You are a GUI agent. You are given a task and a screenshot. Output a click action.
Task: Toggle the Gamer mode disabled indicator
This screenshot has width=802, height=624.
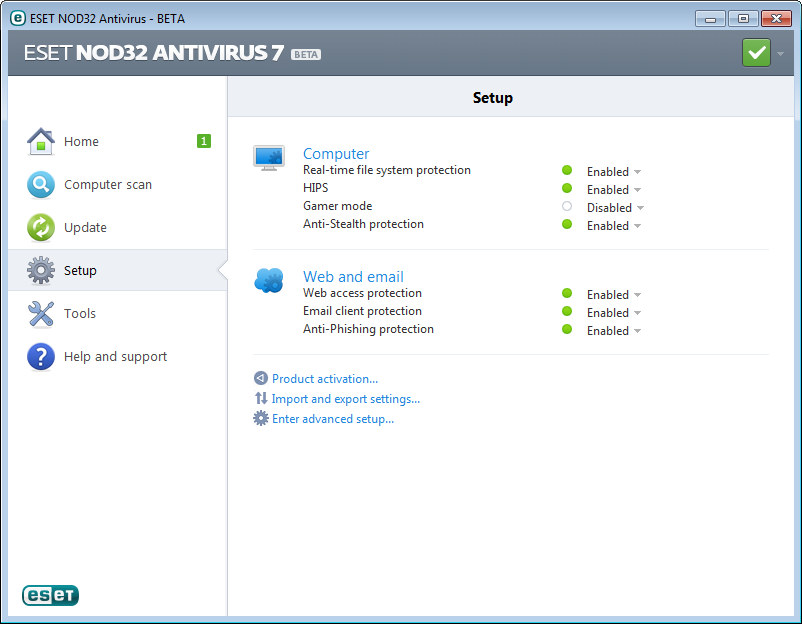click(567, 206)
